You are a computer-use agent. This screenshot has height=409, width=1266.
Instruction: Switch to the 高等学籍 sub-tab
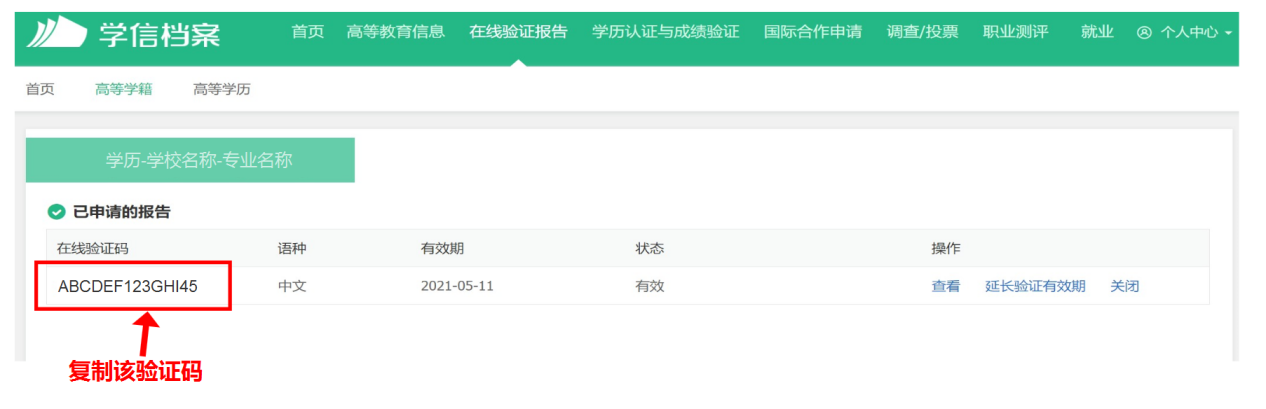click(x=123, y=90)
